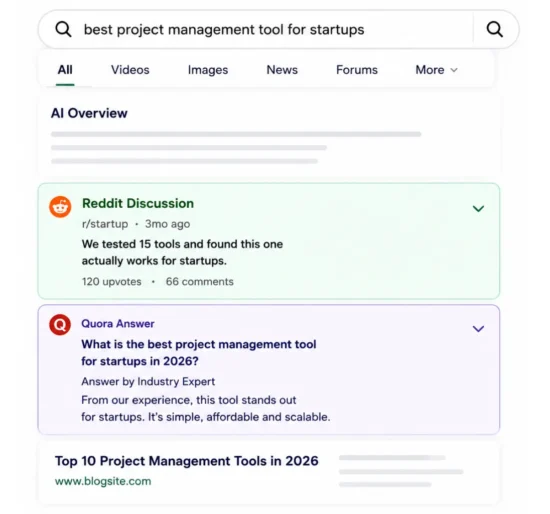Image resolution: width=550 pixels, height=514 pixels.
Task: Open Top 10 Project Management Tools result
Action: coord(187,461)
